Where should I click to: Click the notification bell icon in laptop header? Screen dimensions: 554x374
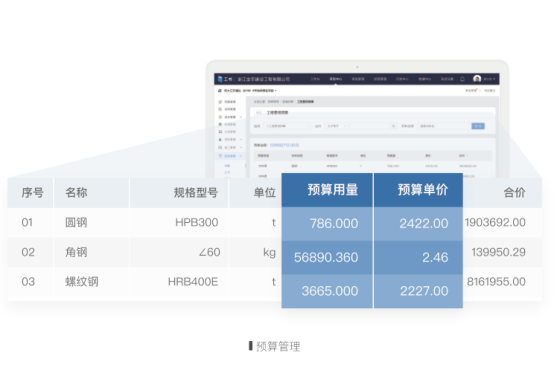tap(462, 79)
